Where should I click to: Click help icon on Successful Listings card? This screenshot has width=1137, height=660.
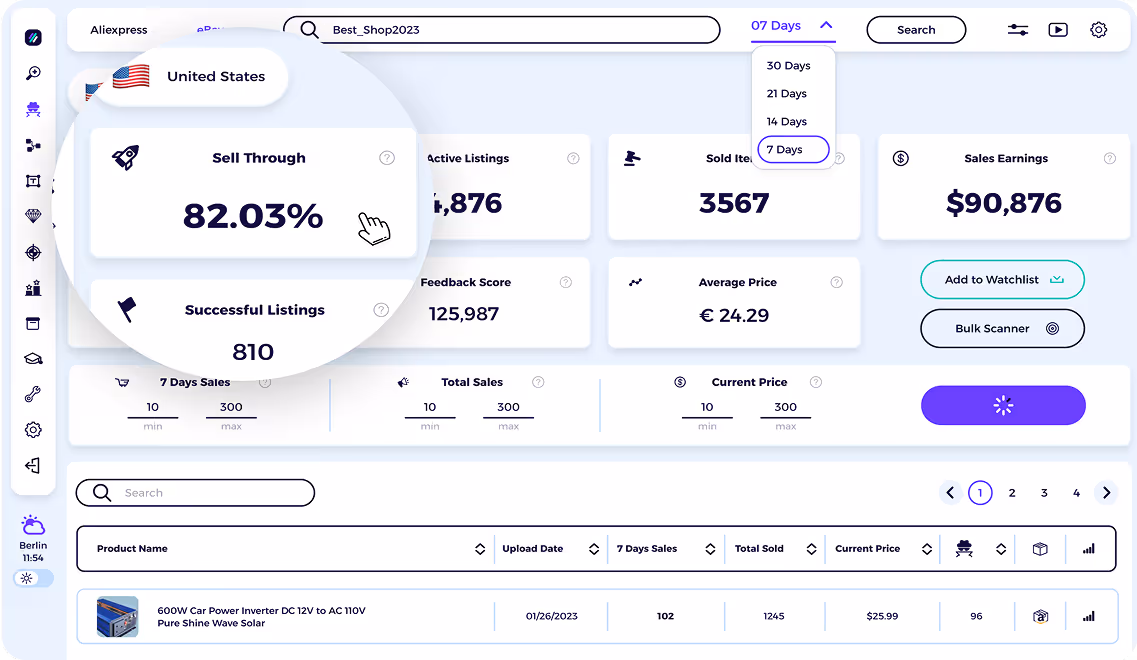point(381,310)
